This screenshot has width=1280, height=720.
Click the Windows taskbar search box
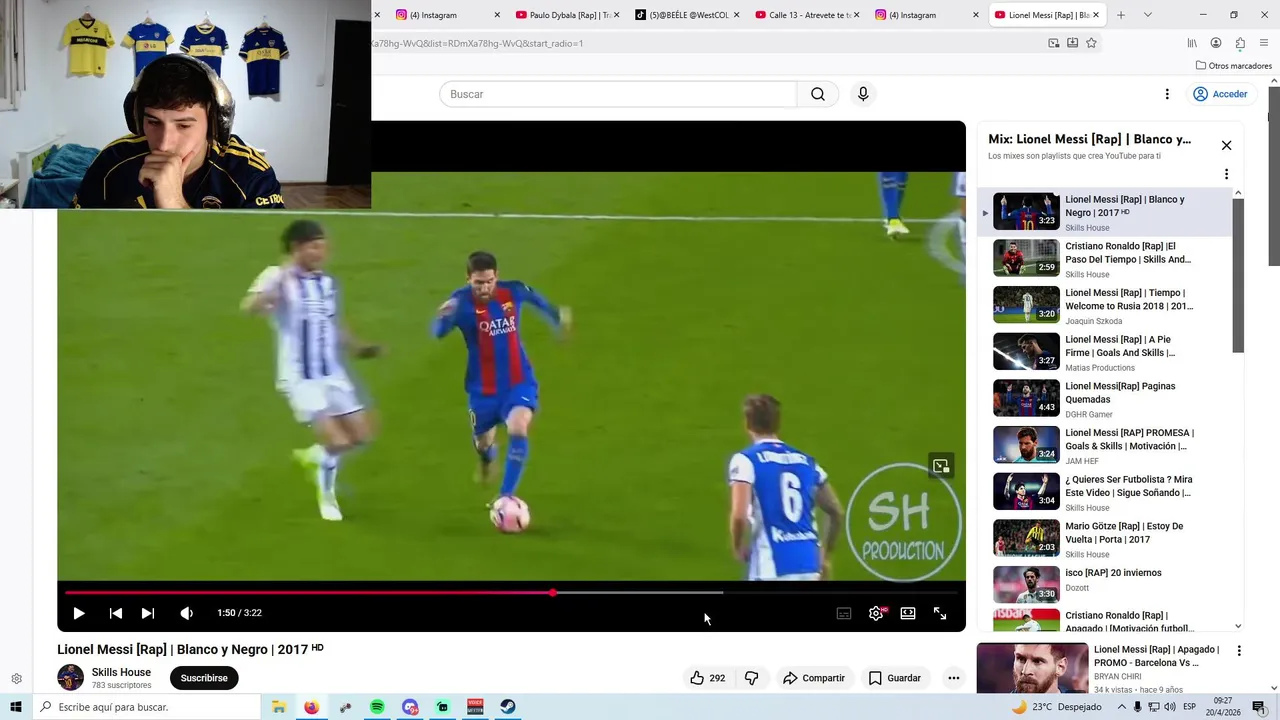[146, 707]
